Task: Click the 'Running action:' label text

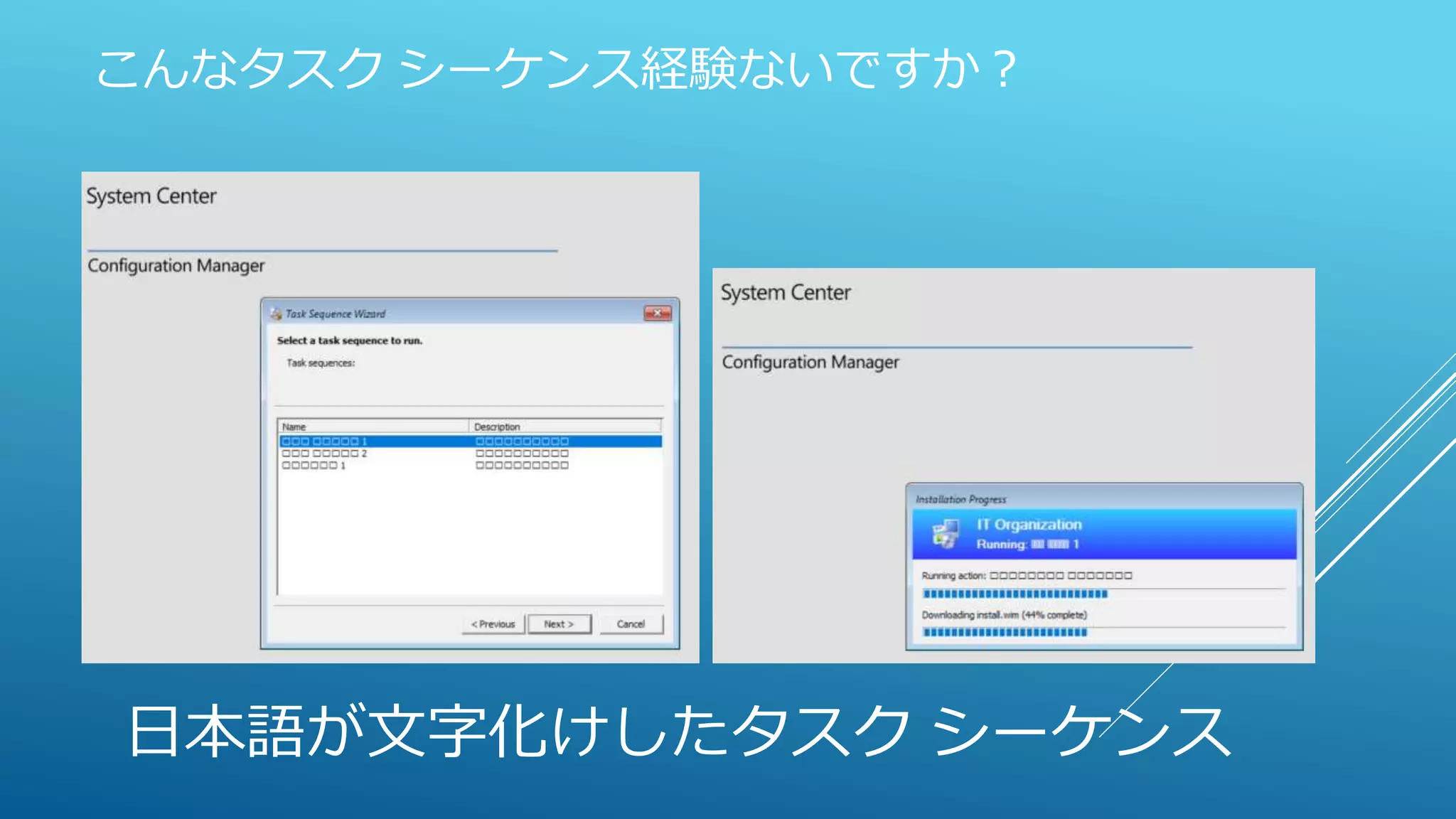Action: 953,576
